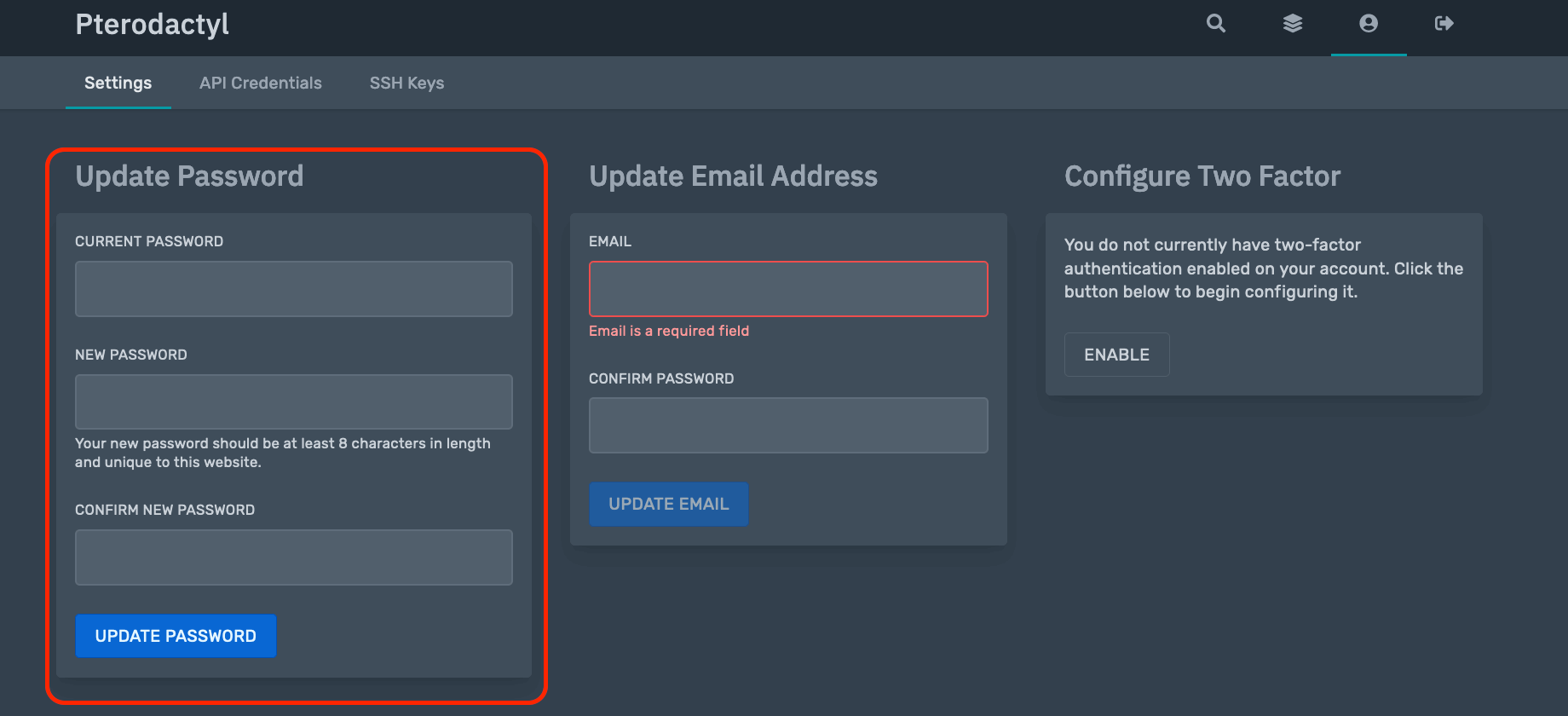Go to the SSH Keys tab

coord(406,83)
